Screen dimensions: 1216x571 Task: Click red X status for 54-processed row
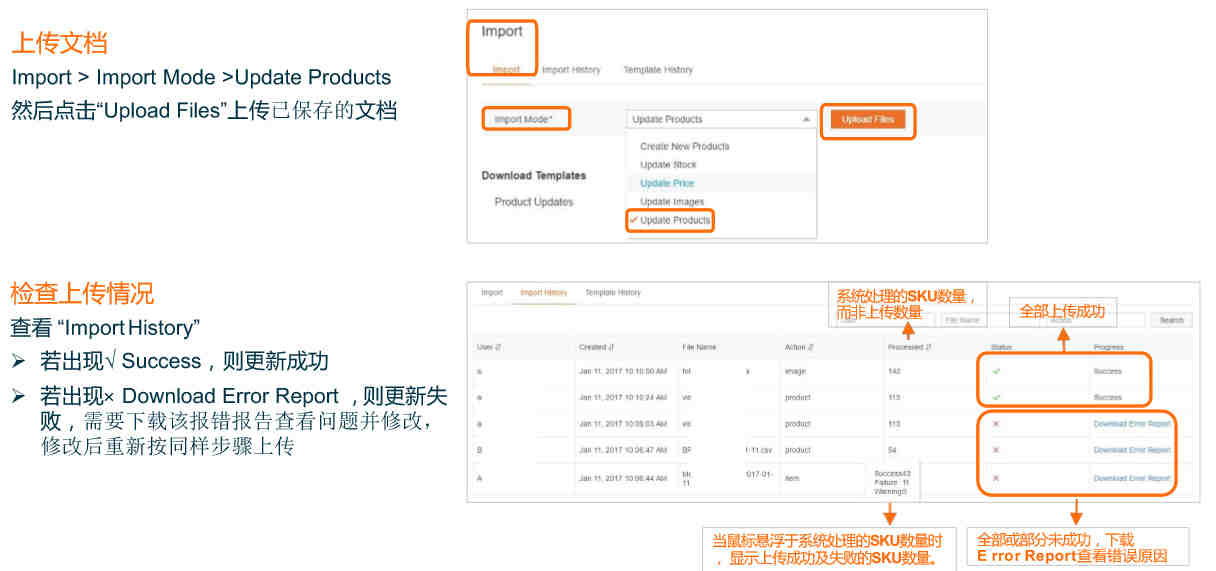[996, 450]
